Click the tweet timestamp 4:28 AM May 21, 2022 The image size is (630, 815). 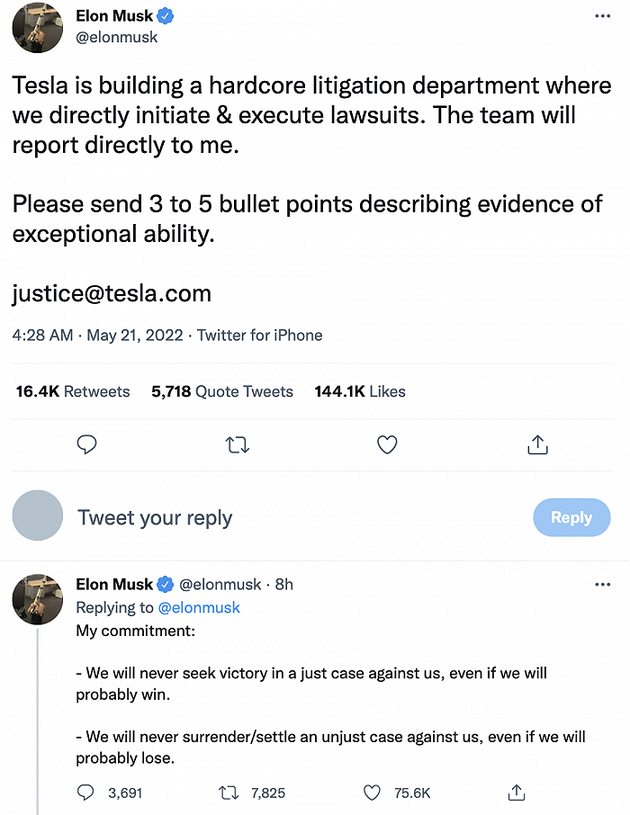[x=98, y=335]
